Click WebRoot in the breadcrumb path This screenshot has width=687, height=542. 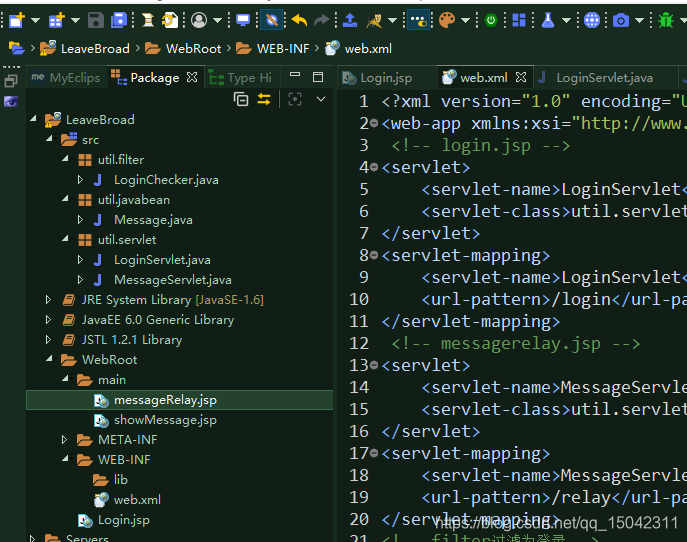click(x=193, y=49)
